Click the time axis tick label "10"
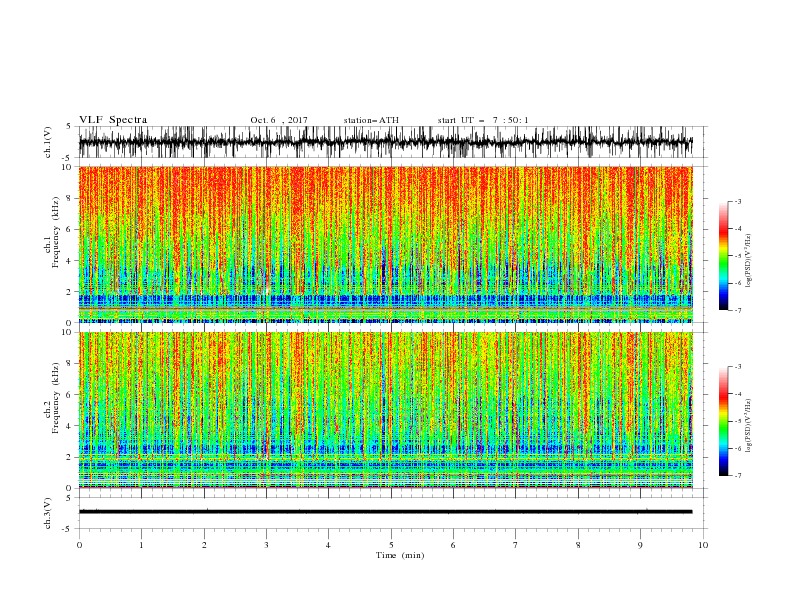The width and height of the screenshot is (792, 612). click(703, 545)
